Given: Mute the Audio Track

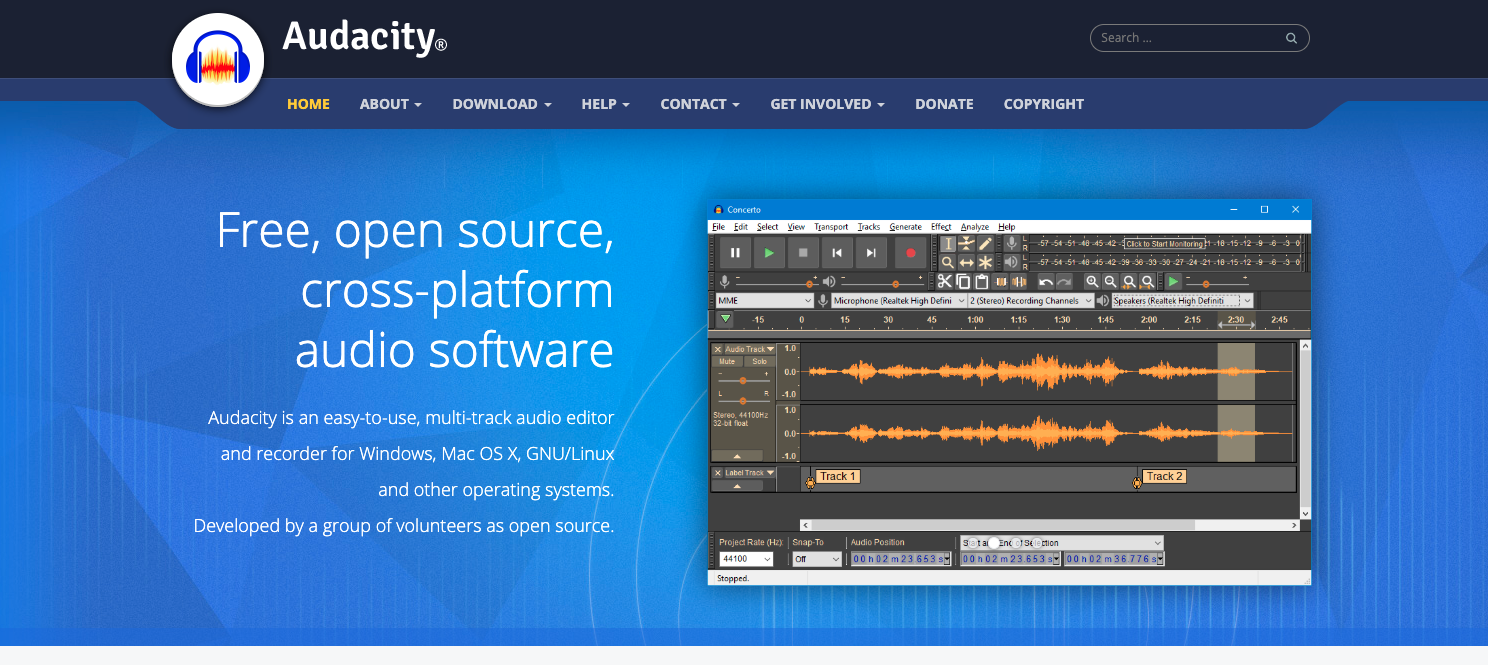Looking at the screenshot, I should (x=727, y=361).
